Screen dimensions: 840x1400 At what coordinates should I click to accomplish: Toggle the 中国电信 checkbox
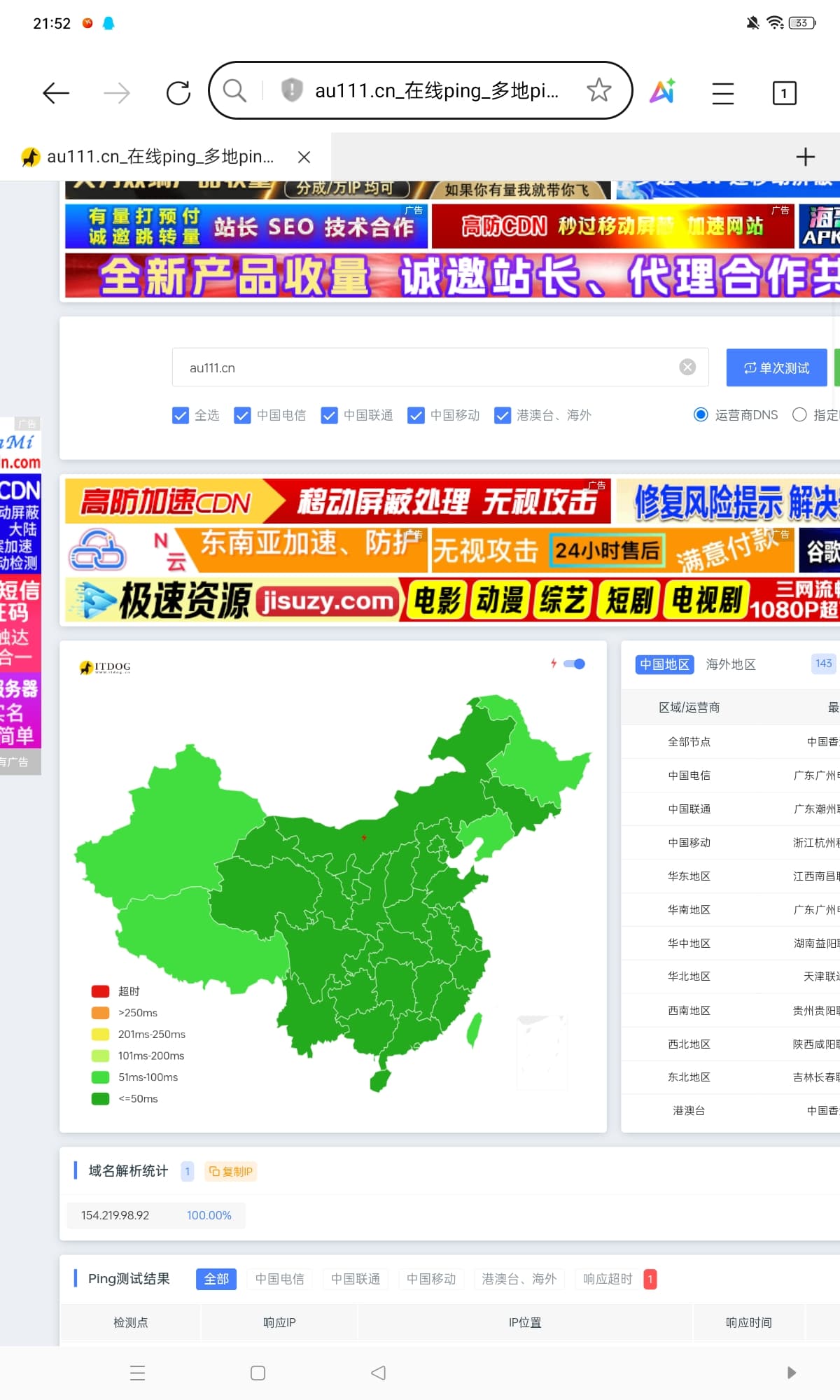point(242,415)
